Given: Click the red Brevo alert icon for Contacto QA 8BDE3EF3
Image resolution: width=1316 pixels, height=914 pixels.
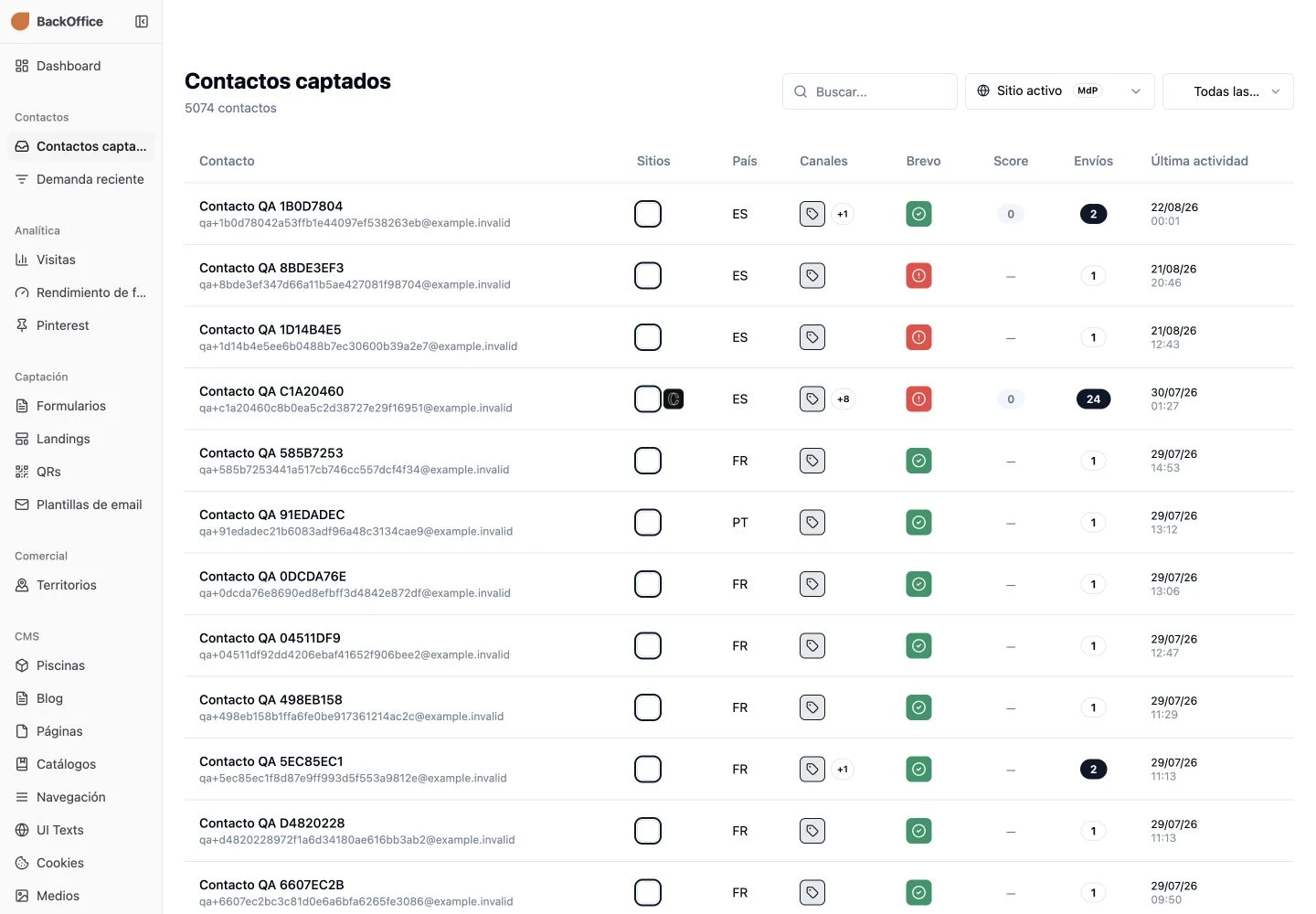Looking at the screenshot, I should click(x=918, y=276).
